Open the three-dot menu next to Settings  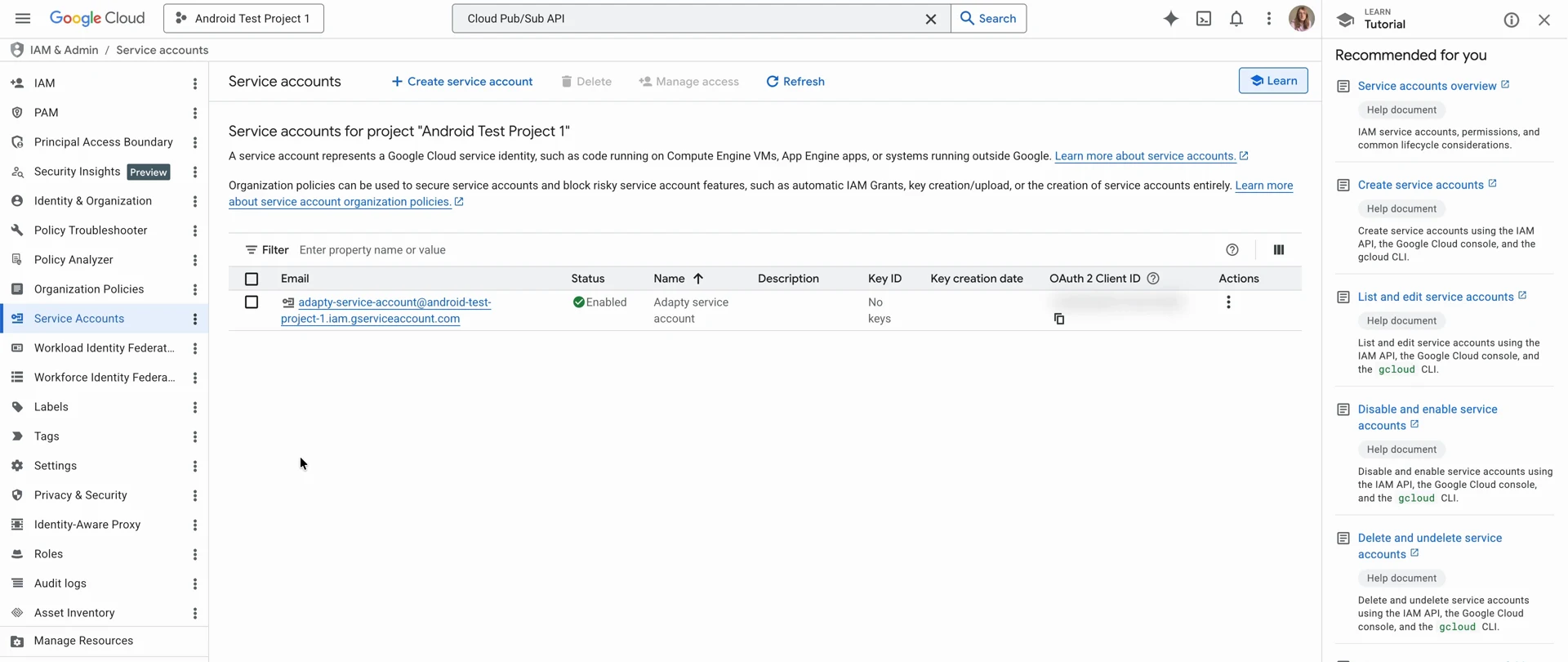coord(194,466)
